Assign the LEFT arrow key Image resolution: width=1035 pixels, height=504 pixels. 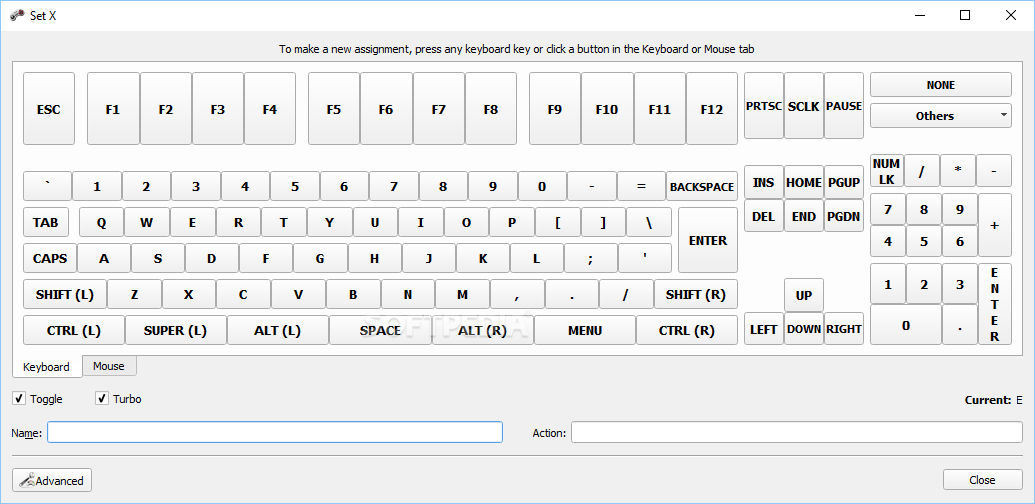tap(764, 329)
